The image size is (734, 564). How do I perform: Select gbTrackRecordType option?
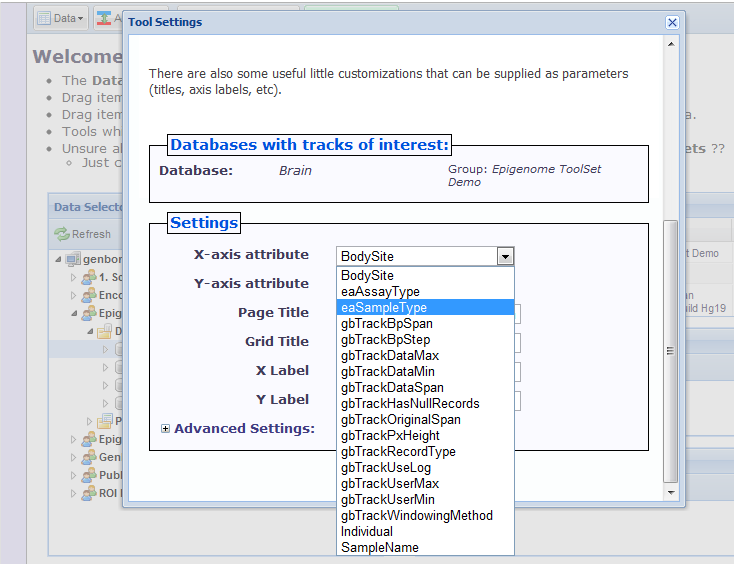[398, 451]
